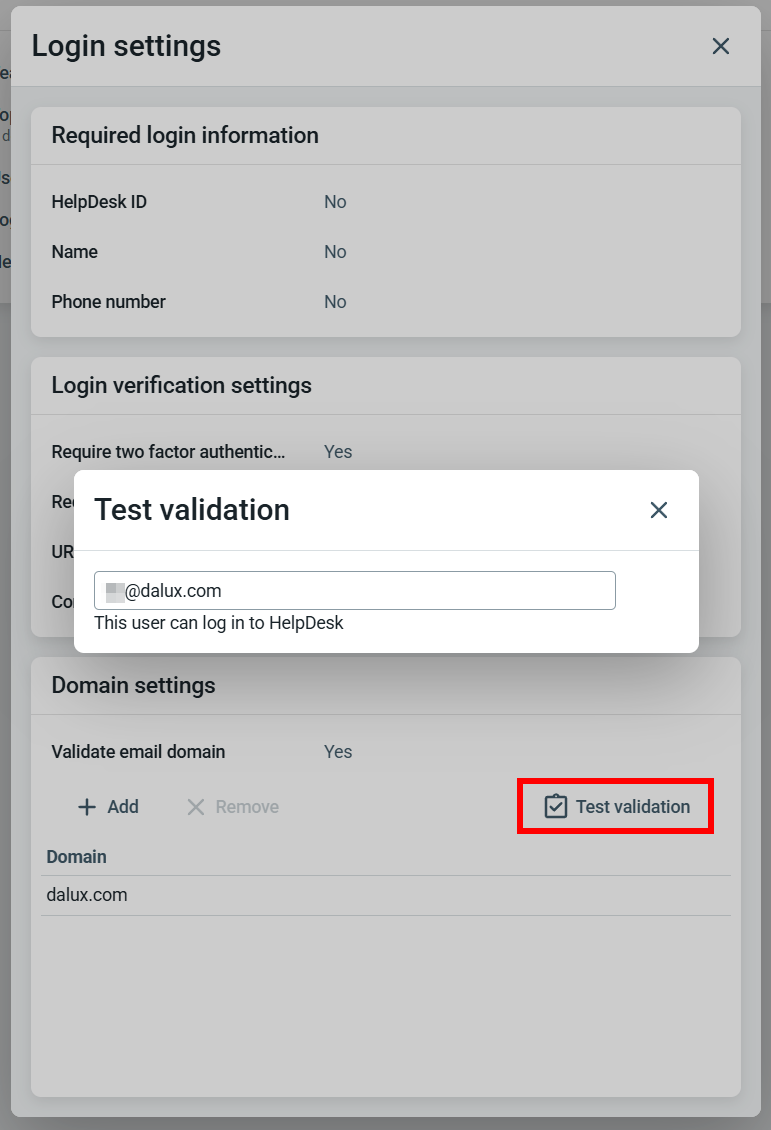The image size is (771, 1130).
Task: Close the Test validation popup via its X icon
Action: [x=658, y=510]
